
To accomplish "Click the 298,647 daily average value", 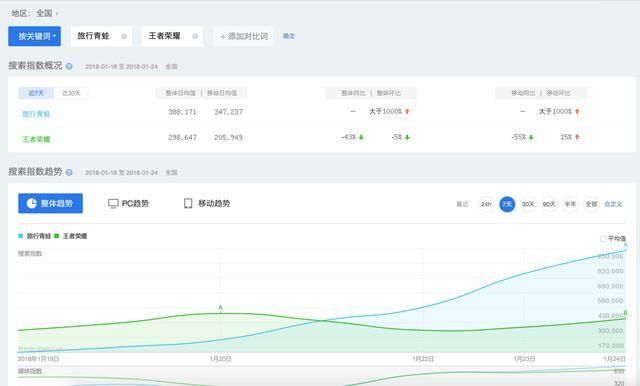I will [x=182, y=138].
